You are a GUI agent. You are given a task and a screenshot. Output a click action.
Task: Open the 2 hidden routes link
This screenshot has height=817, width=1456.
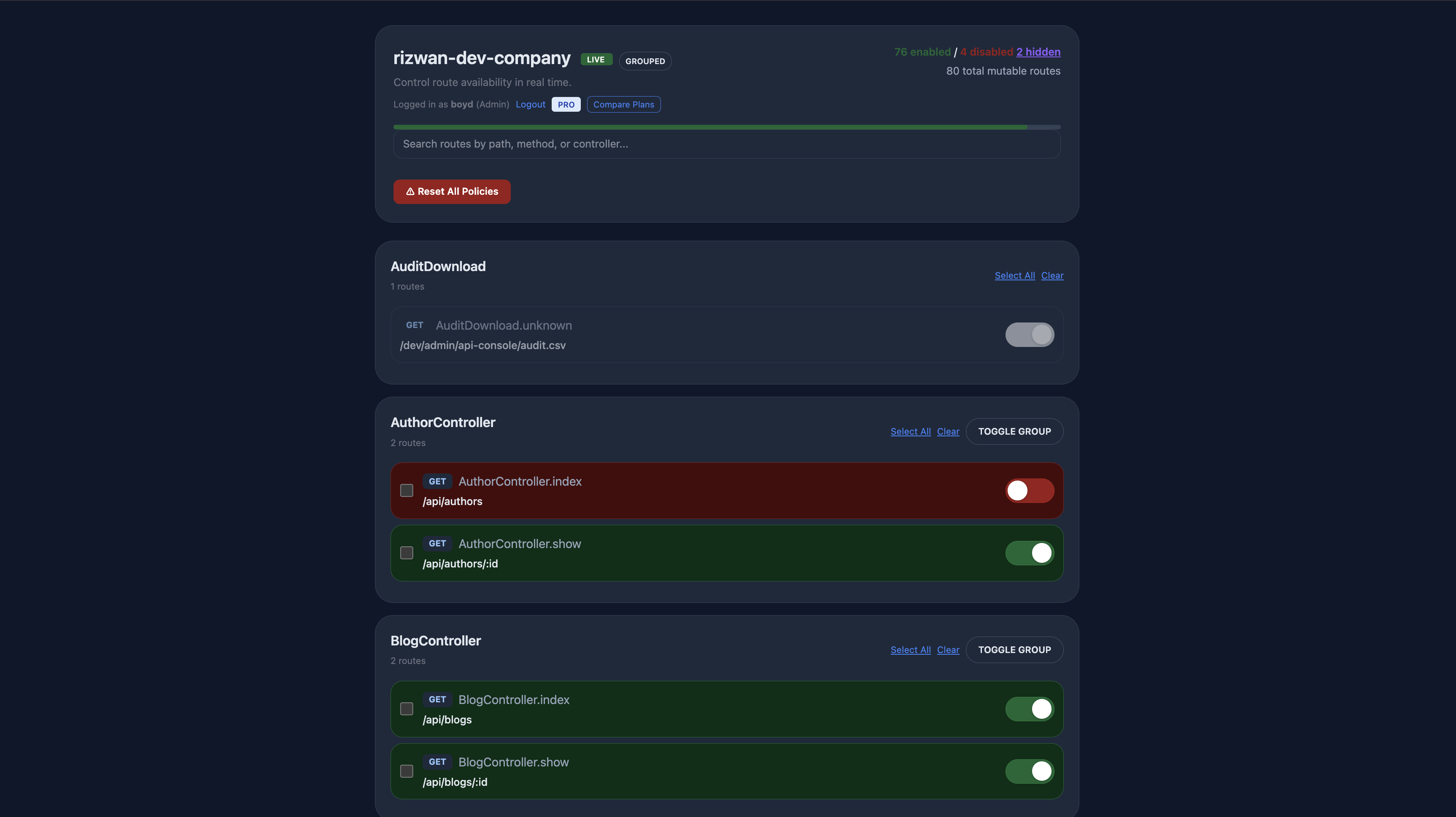[1038, 52]
